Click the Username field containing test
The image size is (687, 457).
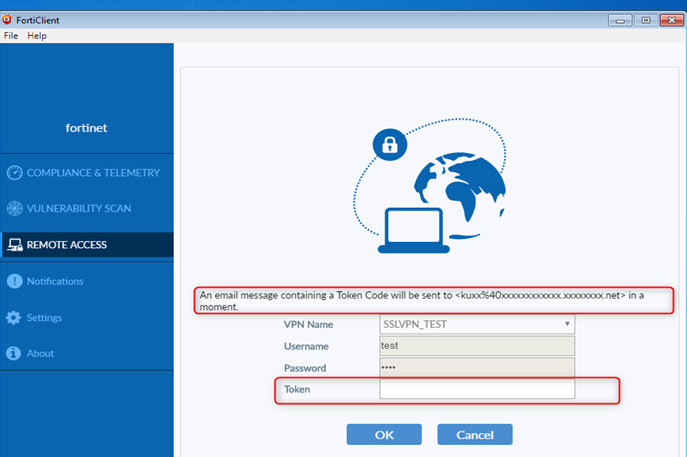pos(477,346)
